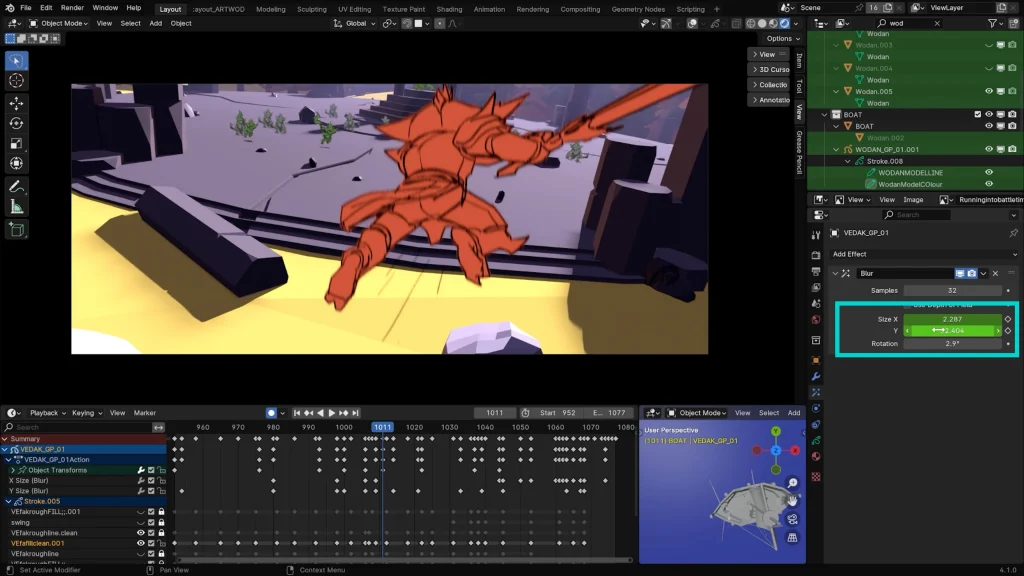The image size is (1024, 576).
Task: Open the View Layer properties tab icon
Action: 816,287
